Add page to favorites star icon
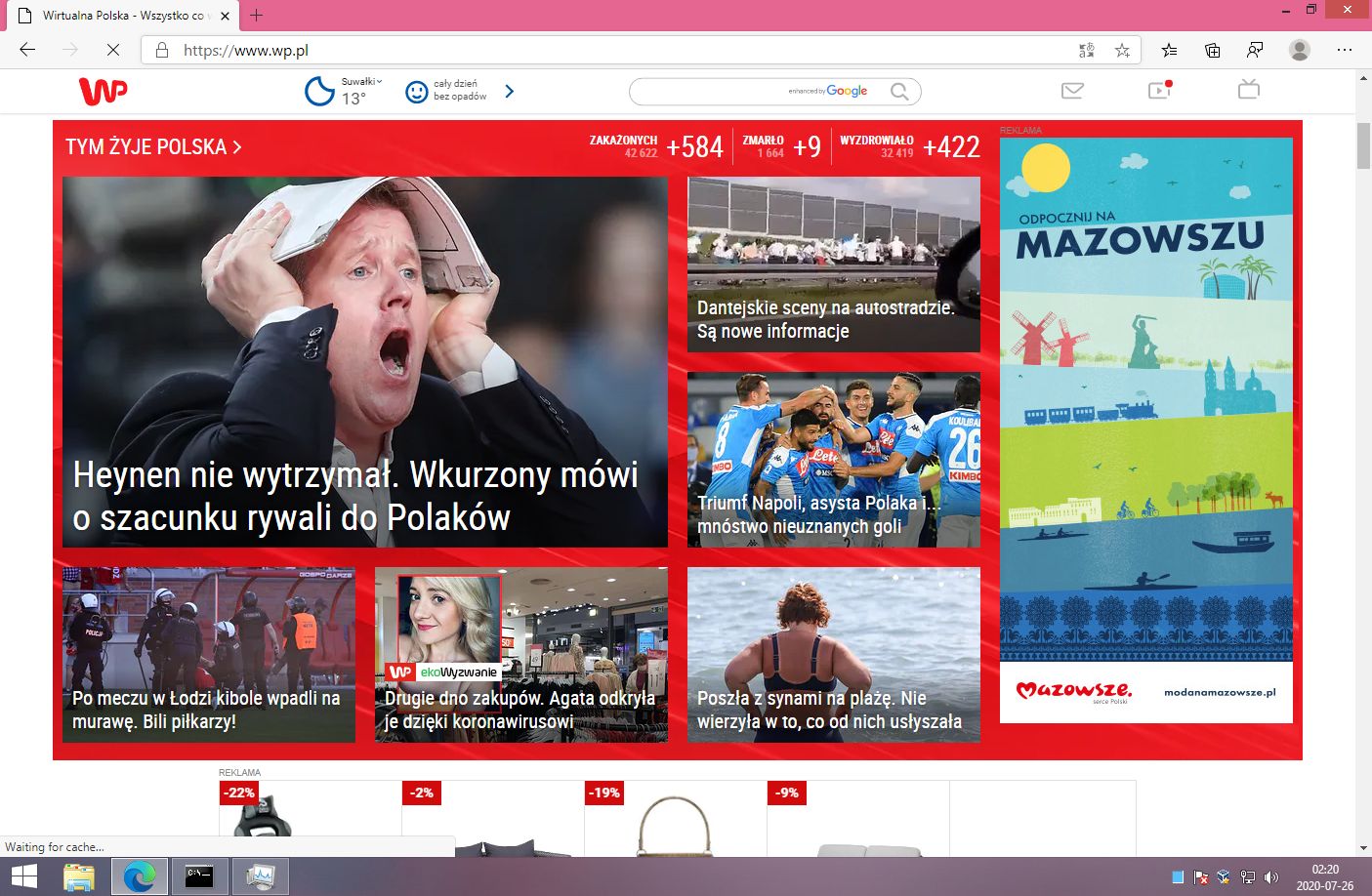 click(1122, 50)
